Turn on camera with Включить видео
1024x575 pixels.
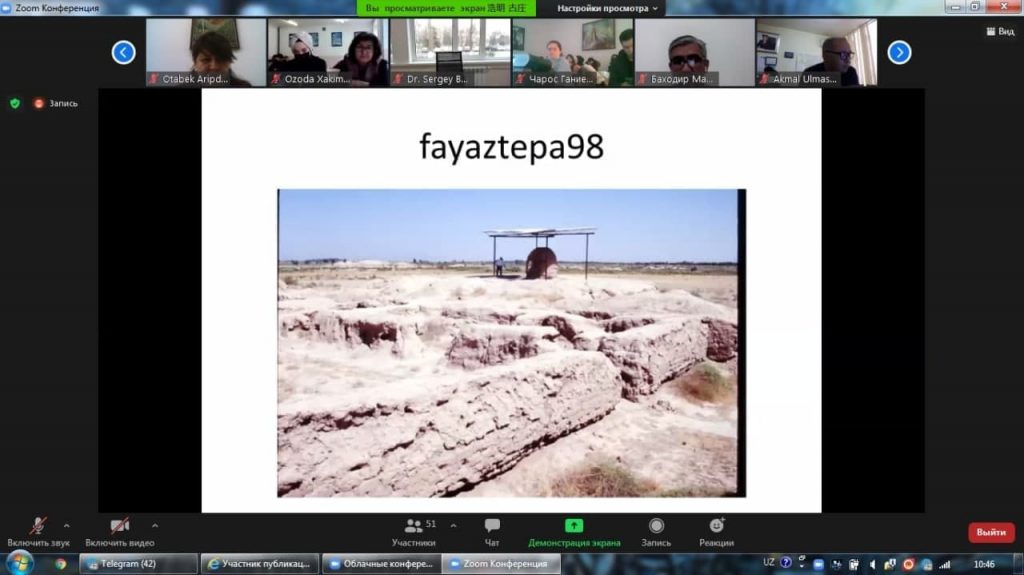pyautogui.click(x=120, y=531)
